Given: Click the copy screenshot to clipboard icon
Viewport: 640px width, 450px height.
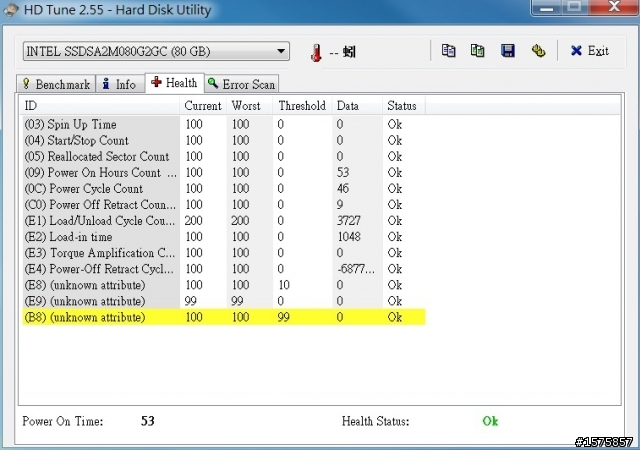Looking at the screenshot, I should point(478,51).
